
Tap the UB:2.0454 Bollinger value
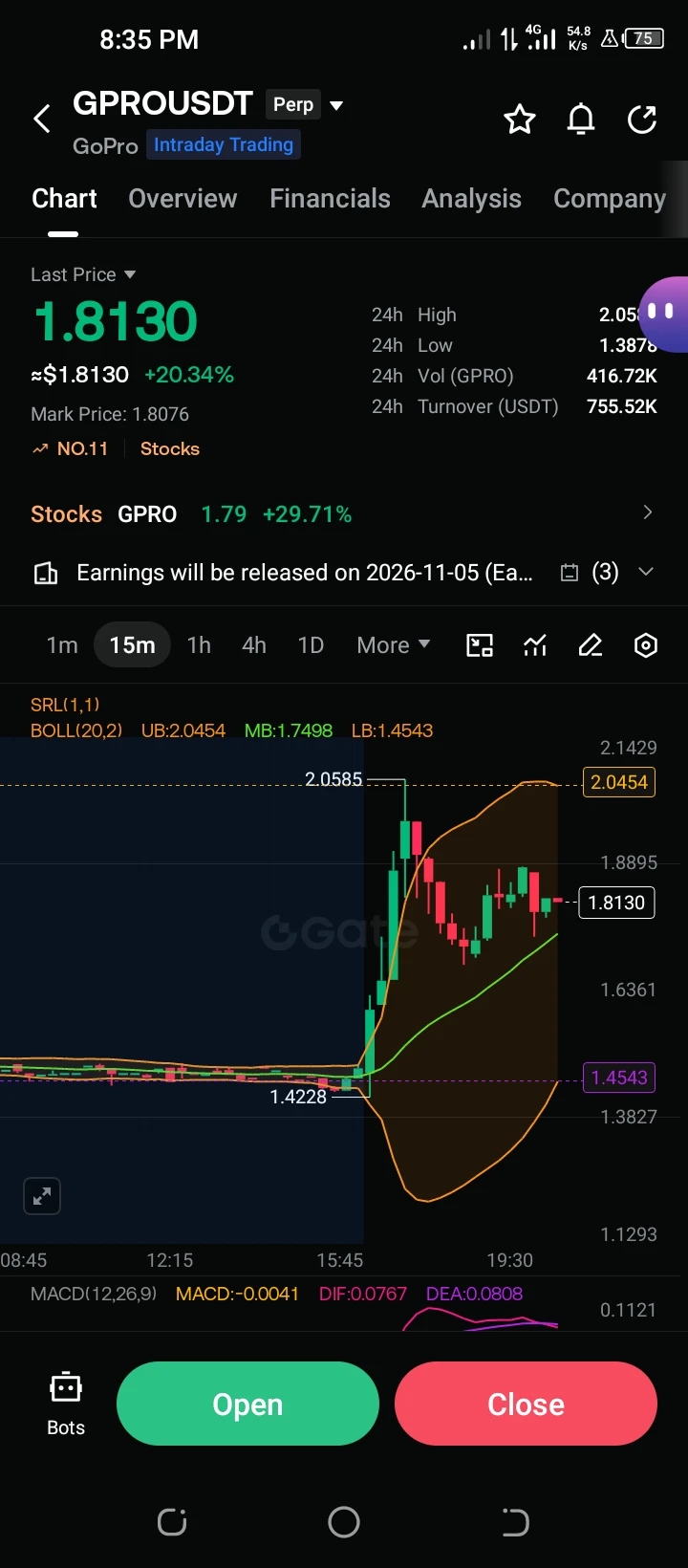click(183, 730)
